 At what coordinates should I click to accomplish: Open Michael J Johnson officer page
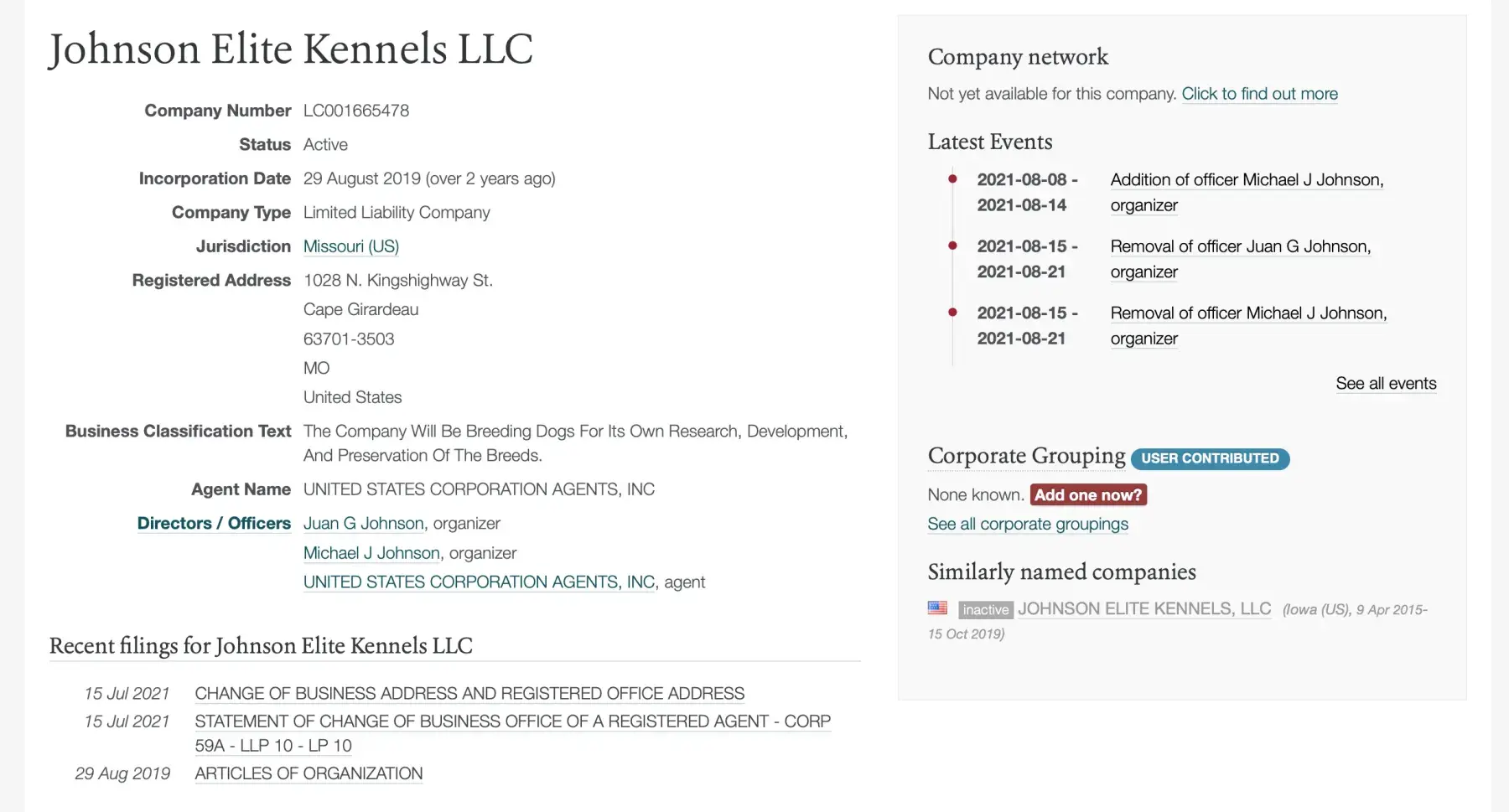click(371, 553)
